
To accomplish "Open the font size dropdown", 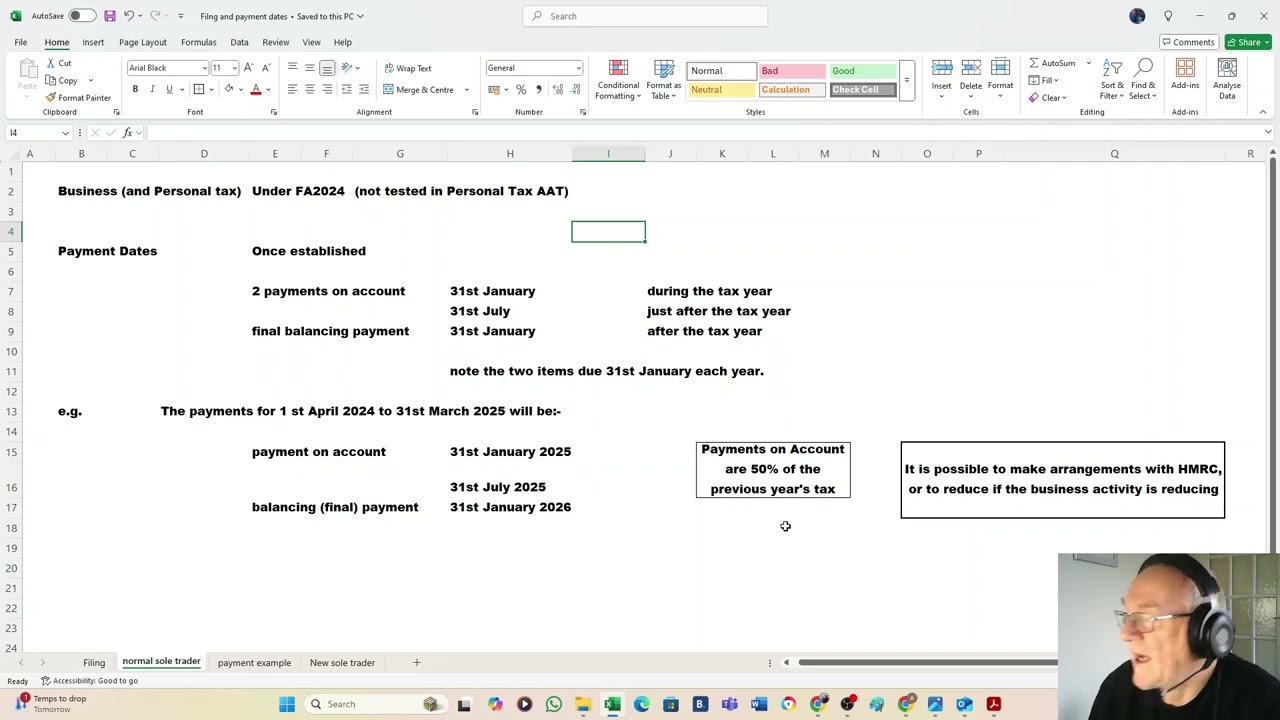I will [x=234, y=68].
